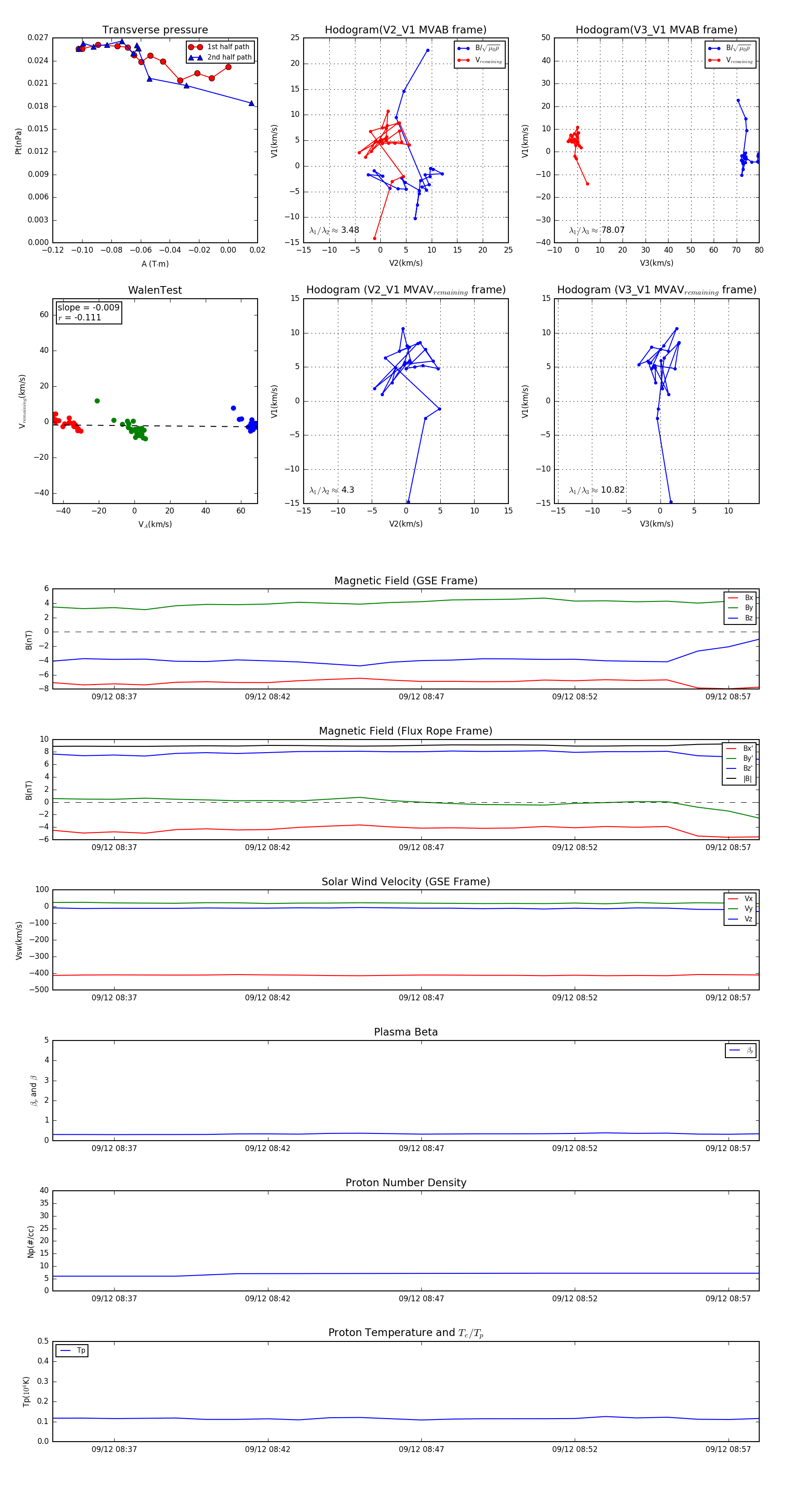Click the B/√(μ0ρ) legend entry in V2_V1 MVAB hodogram

pos(479,49)
